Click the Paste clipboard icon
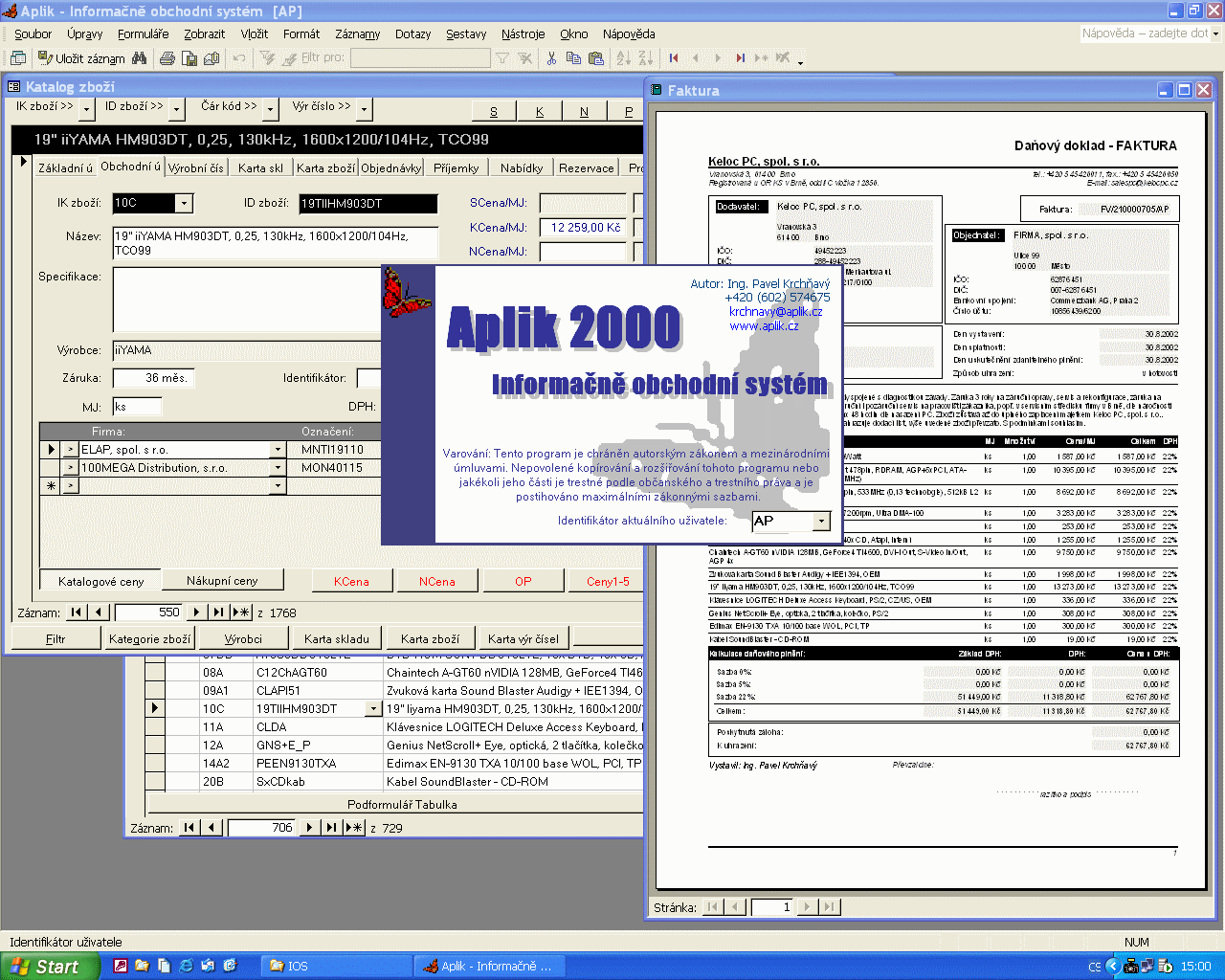 (596, 58)
